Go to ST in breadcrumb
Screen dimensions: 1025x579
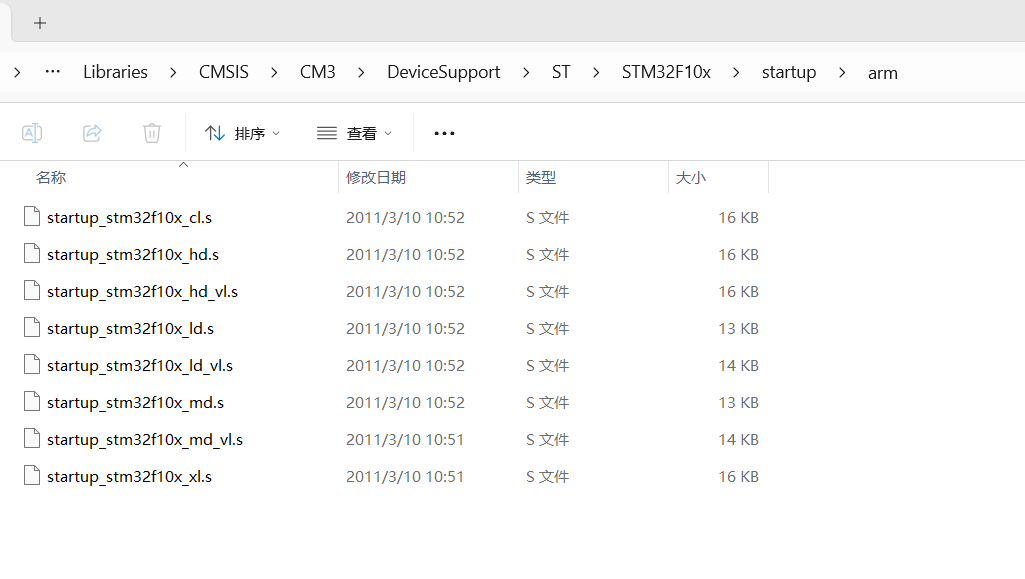point(561,72)
